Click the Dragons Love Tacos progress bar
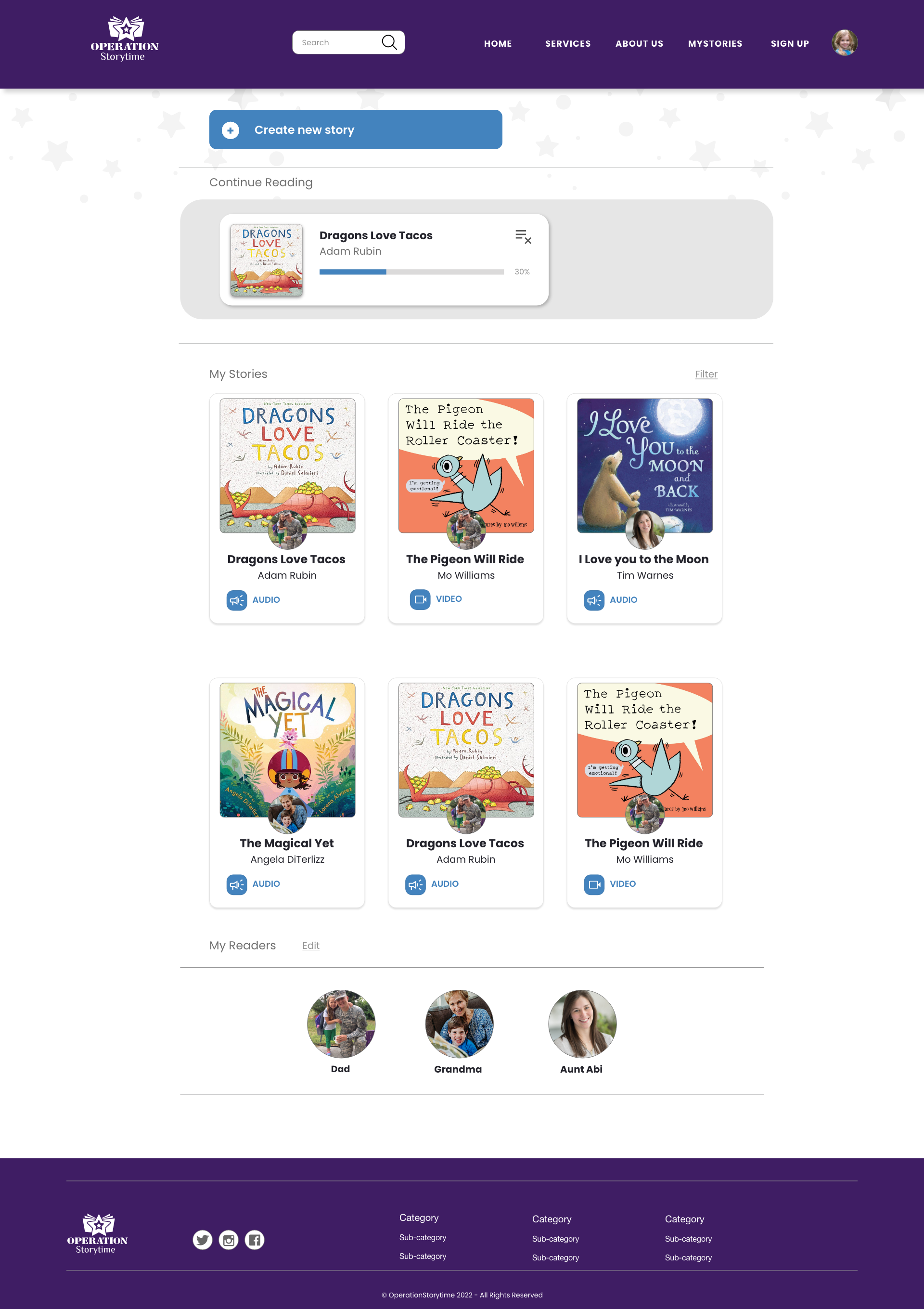The height and width of the screenshot is (1309, 924). 411,272
